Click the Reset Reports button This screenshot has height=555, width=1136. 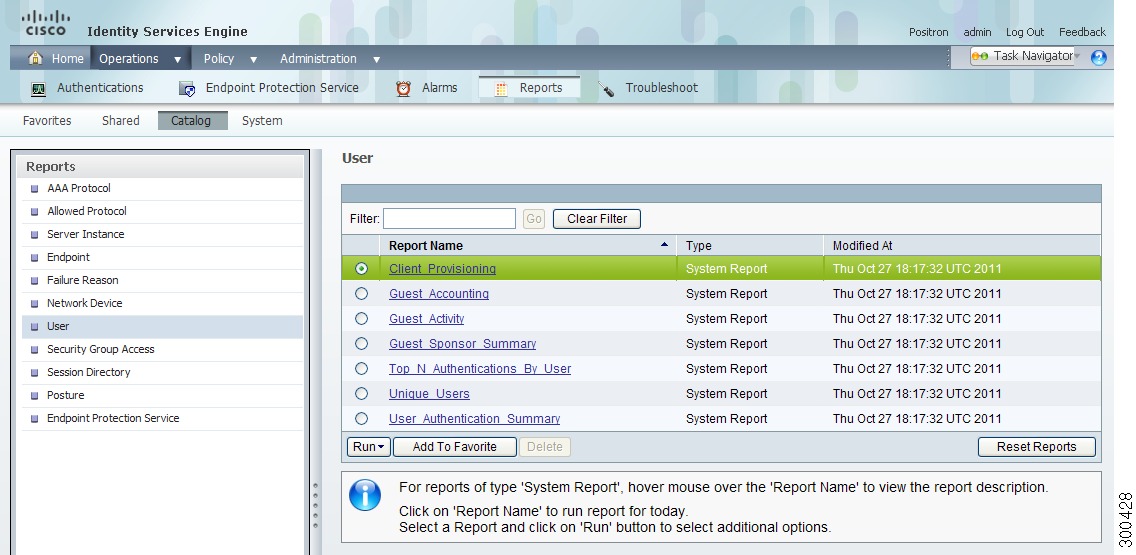coord(1037,447)
